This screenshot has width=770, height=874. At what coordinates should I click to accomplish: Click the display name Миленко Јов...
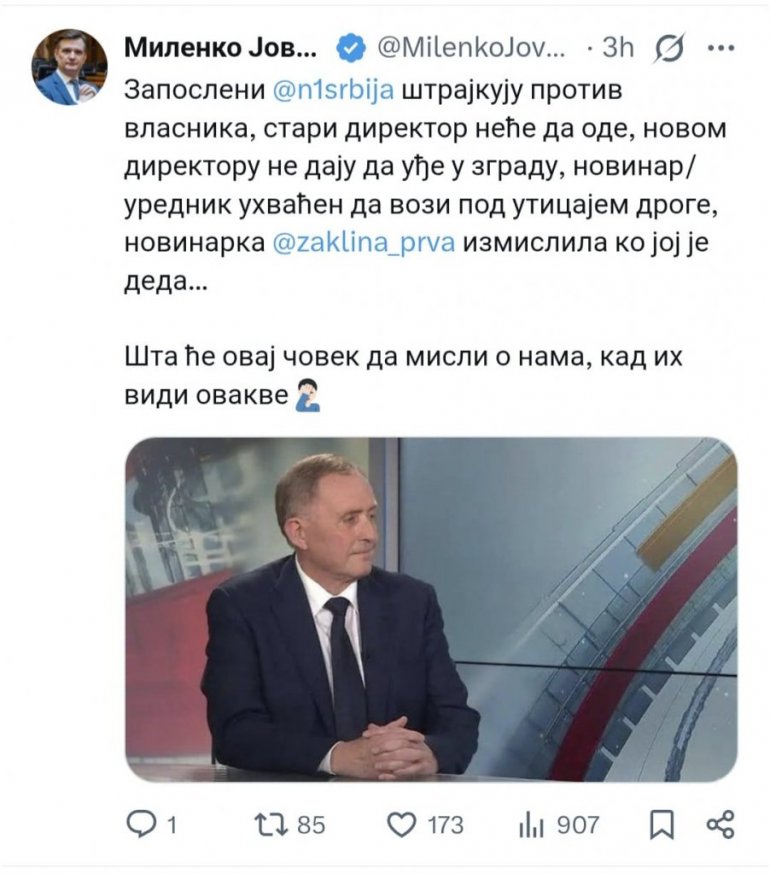(x=220, y=46)
